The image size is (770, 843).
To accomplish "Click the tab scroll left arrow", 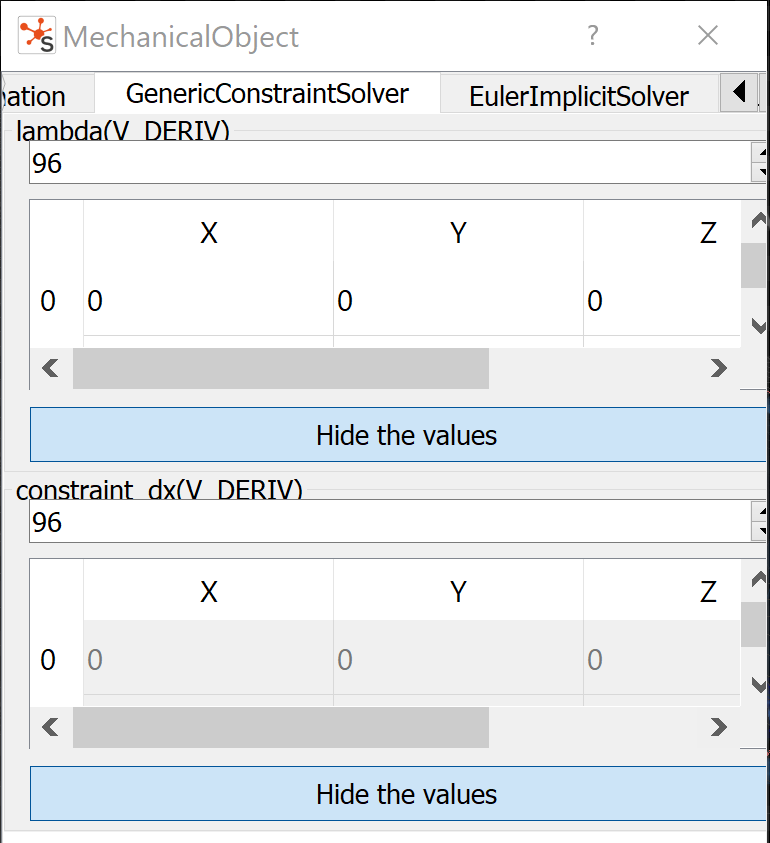I will tap(740, 92).
